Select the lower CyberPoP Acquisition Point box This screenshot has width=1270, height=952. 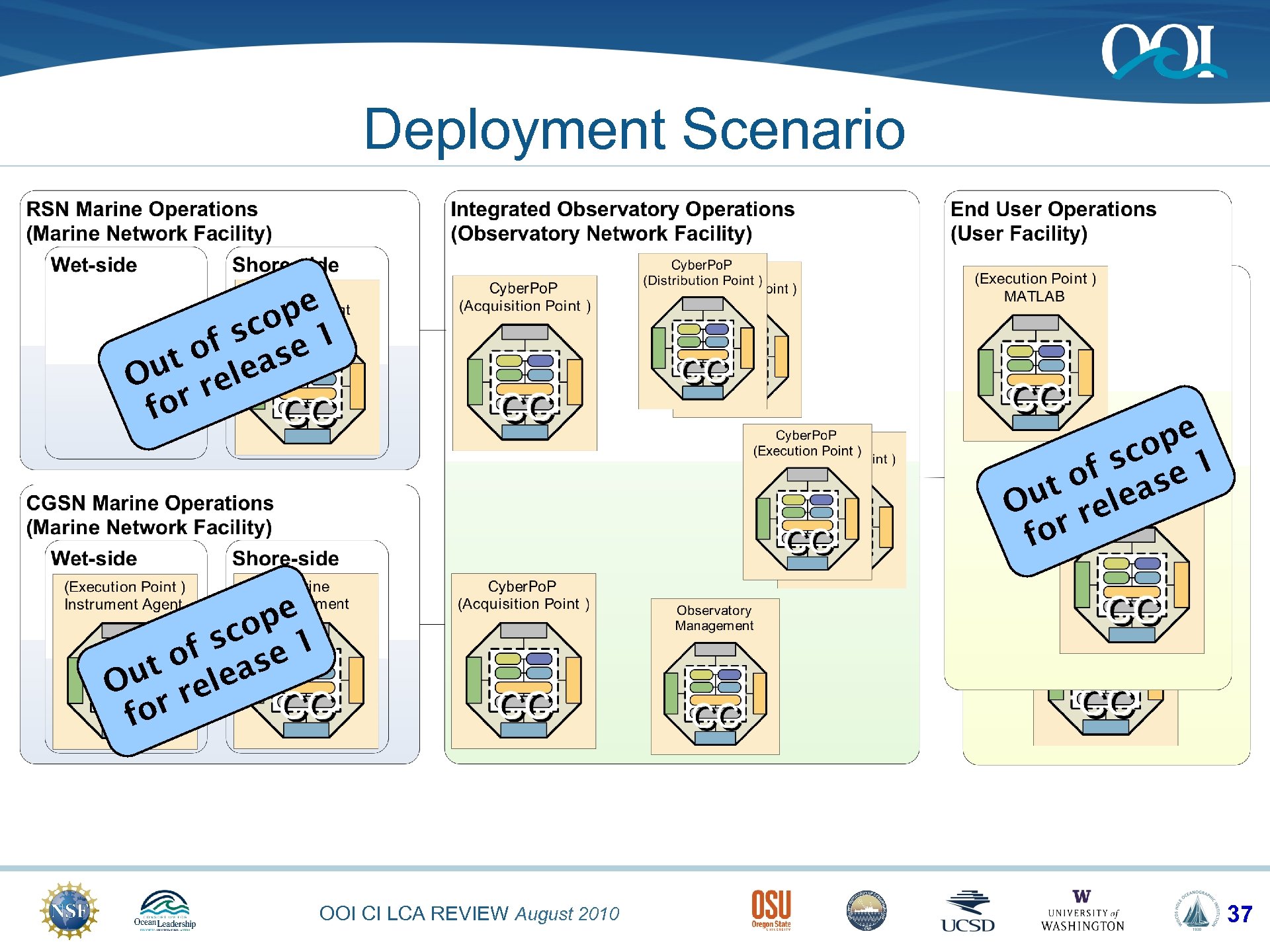coord(523,660)
